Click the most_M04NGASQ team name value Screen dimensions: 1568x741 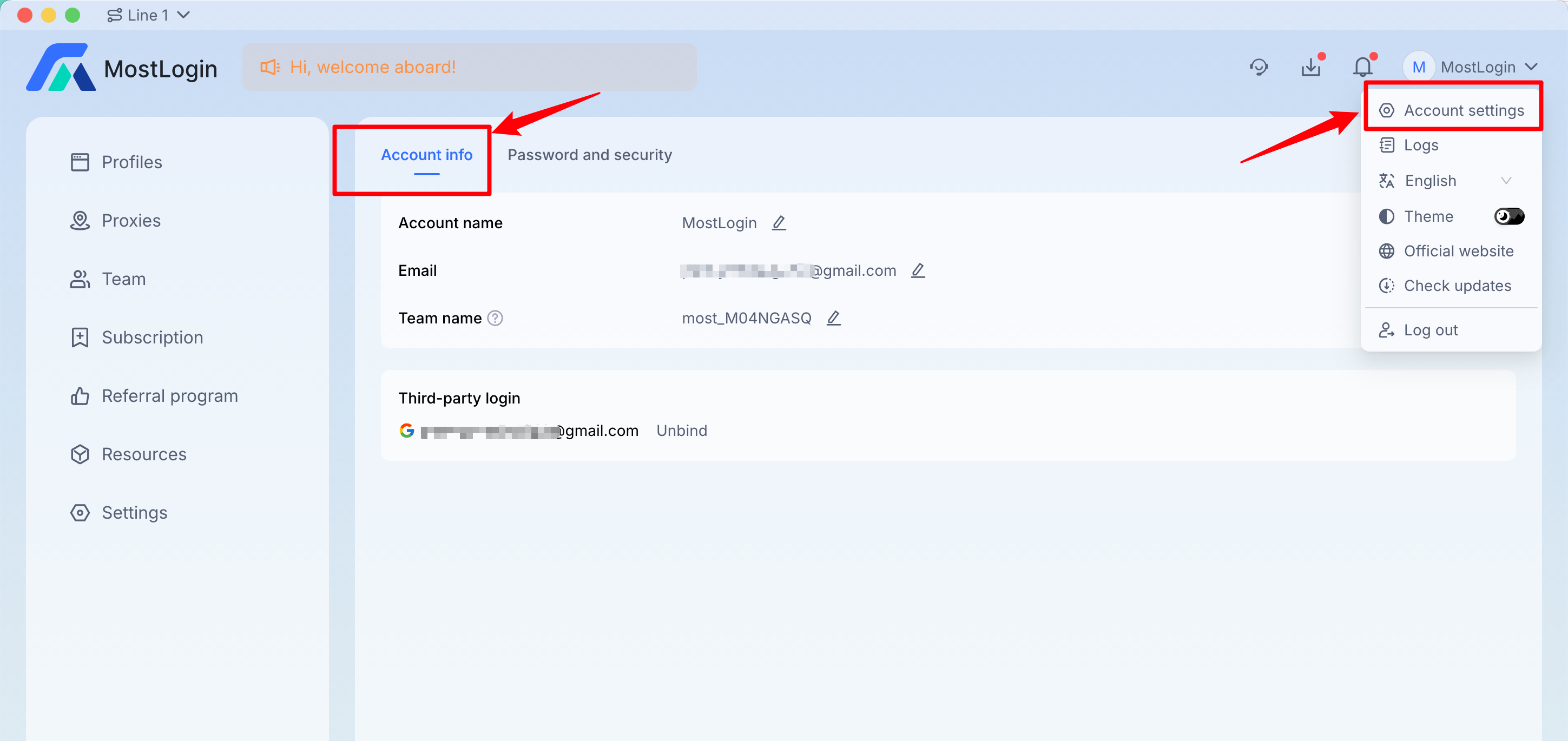click(x=747, y=318)
